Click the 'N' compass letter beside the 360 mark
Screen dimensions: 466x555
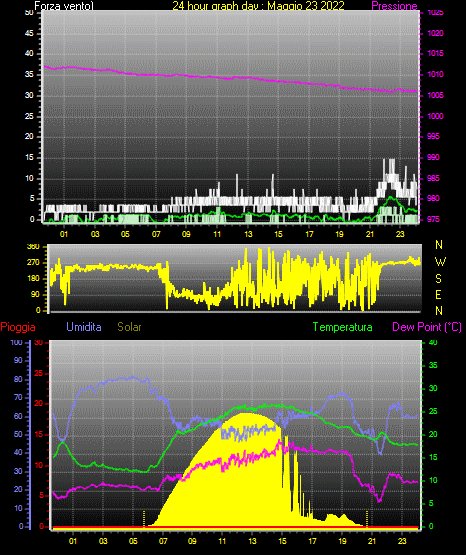[x=439, y=245]
